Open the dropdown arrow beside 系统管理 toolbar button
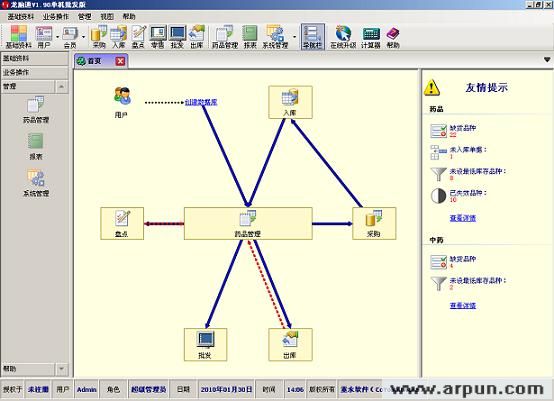This screenshot has width=554, height=401. click(294, 37)
